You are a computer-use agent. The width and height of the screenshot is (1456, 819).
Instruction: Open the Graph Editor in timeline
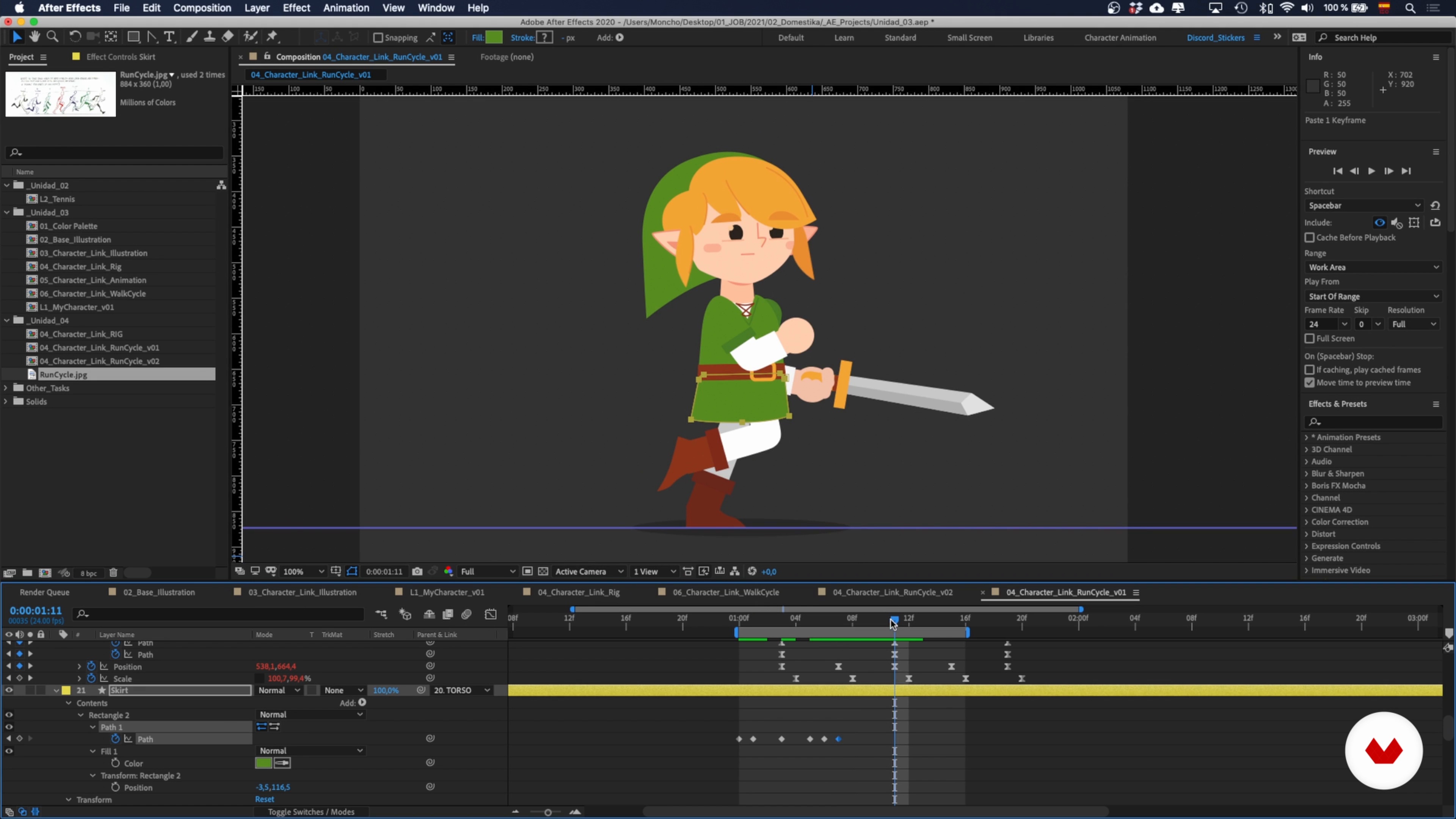click(491, 614)
